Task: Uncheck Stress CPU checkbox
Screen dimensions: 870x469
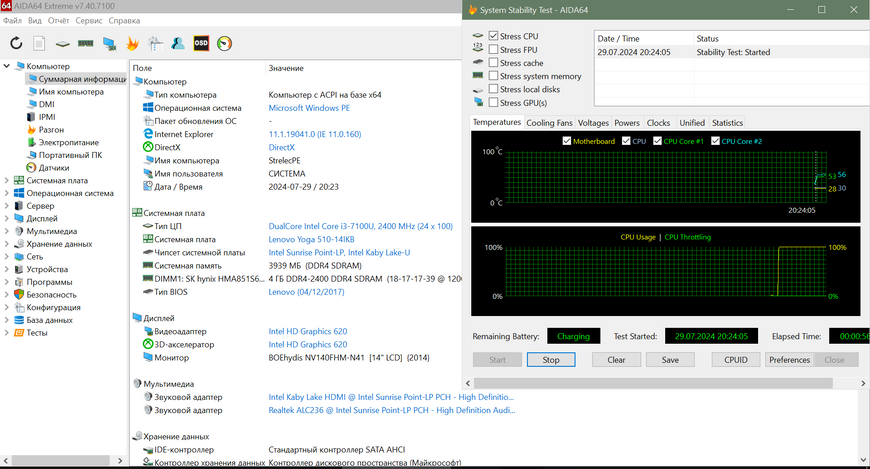Action: coord(493,36)
